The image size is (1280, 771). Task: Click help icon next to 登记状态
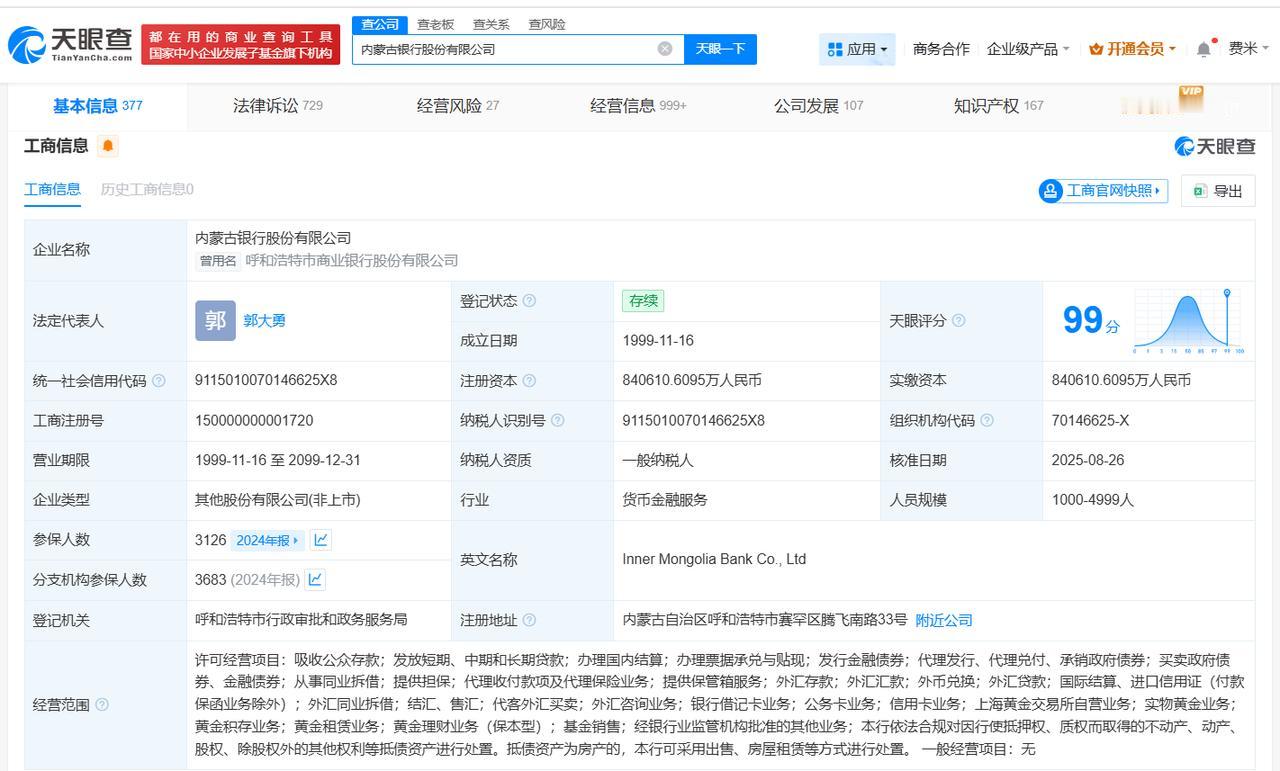click(x=529, y=301)
